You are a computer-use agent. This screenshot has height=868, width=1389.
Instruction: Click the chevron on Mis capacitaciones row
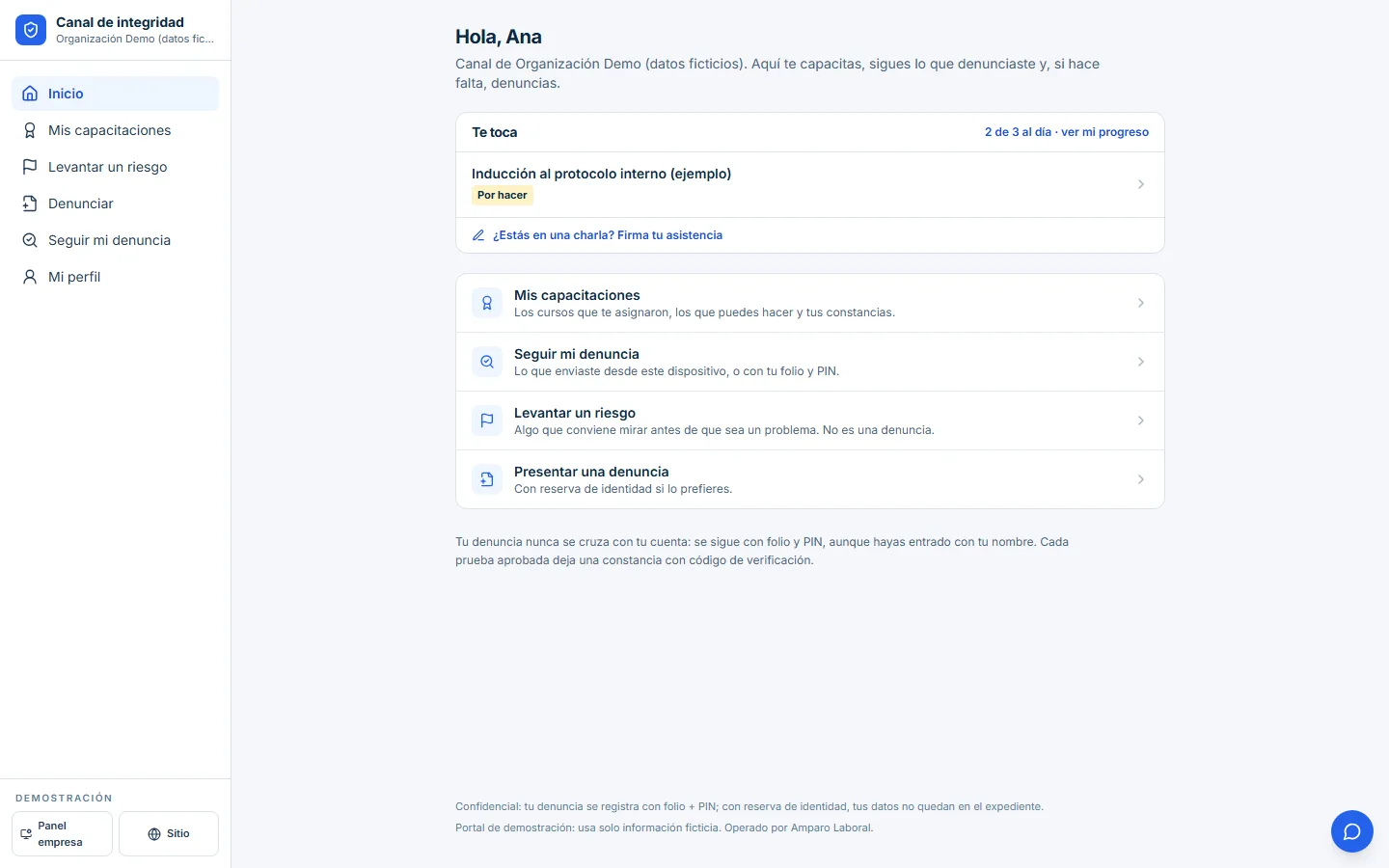pos(1141,303)
